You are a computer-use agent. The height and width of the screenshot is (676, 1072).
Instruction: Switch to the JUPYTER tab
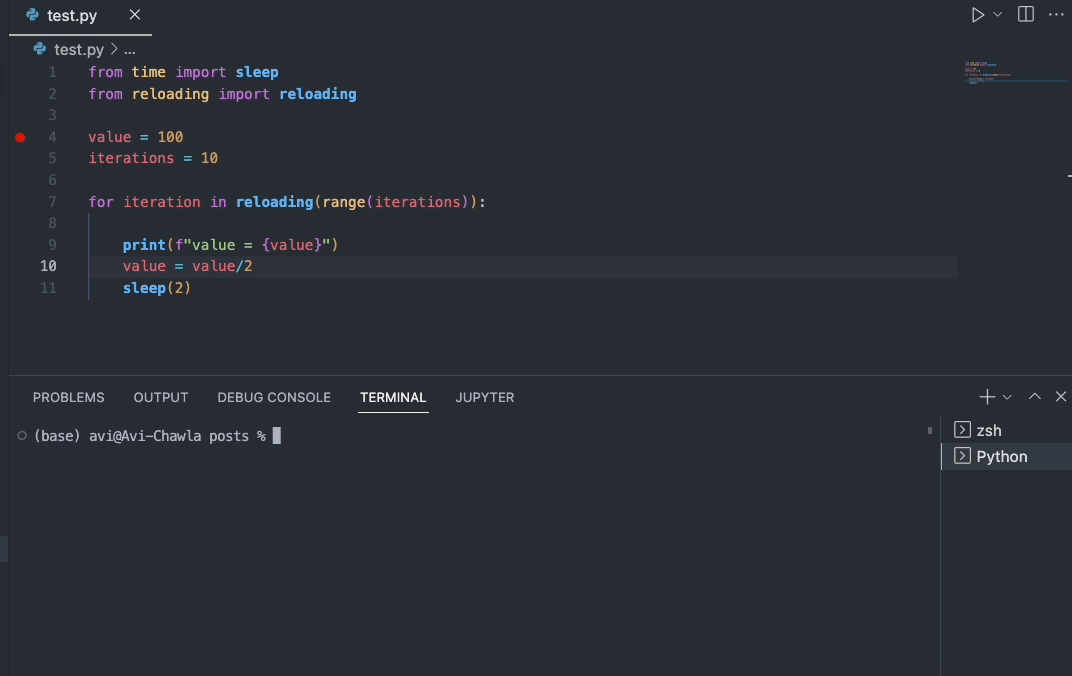click(484, 397)
